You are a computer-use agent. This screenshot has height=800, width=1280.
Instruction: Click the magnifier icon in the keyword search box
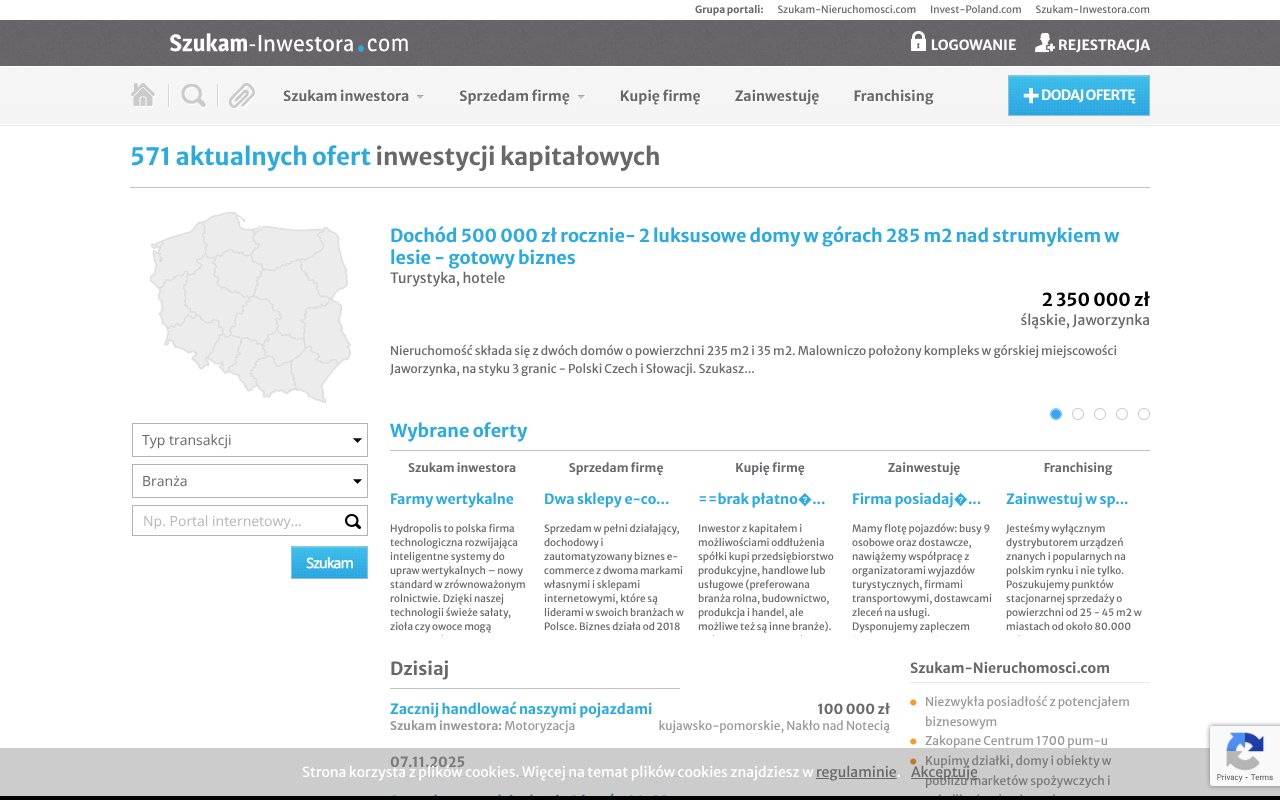[352, 520]
